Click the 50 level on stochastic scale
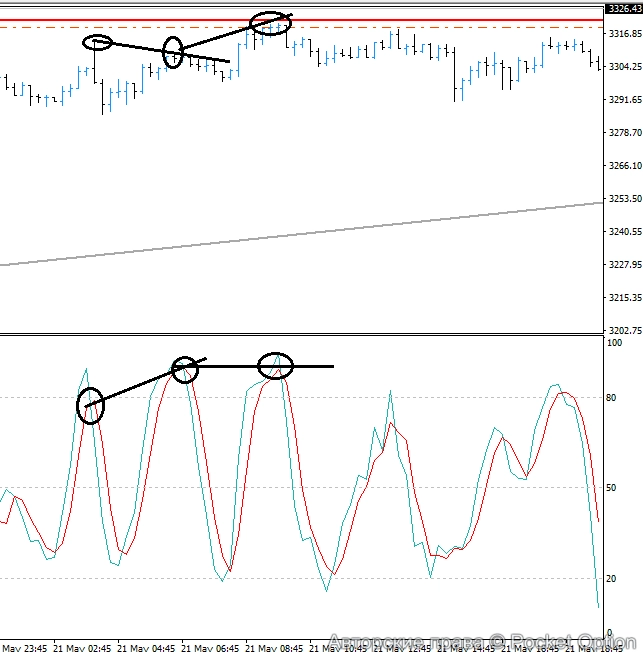This screenshot has width=643, height=652. pos(614,488)
